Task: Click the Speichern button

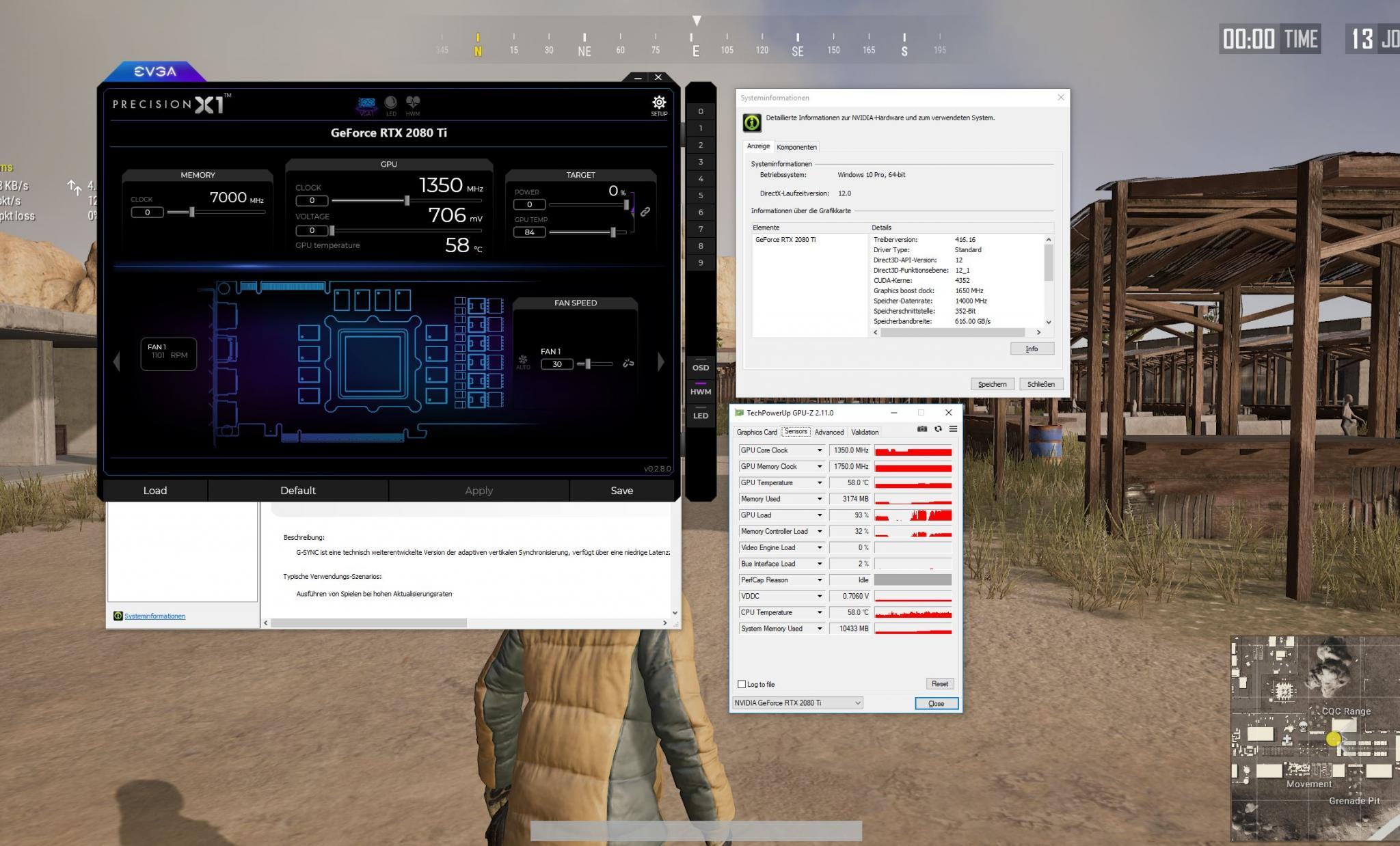Action: tap(992, 384)
